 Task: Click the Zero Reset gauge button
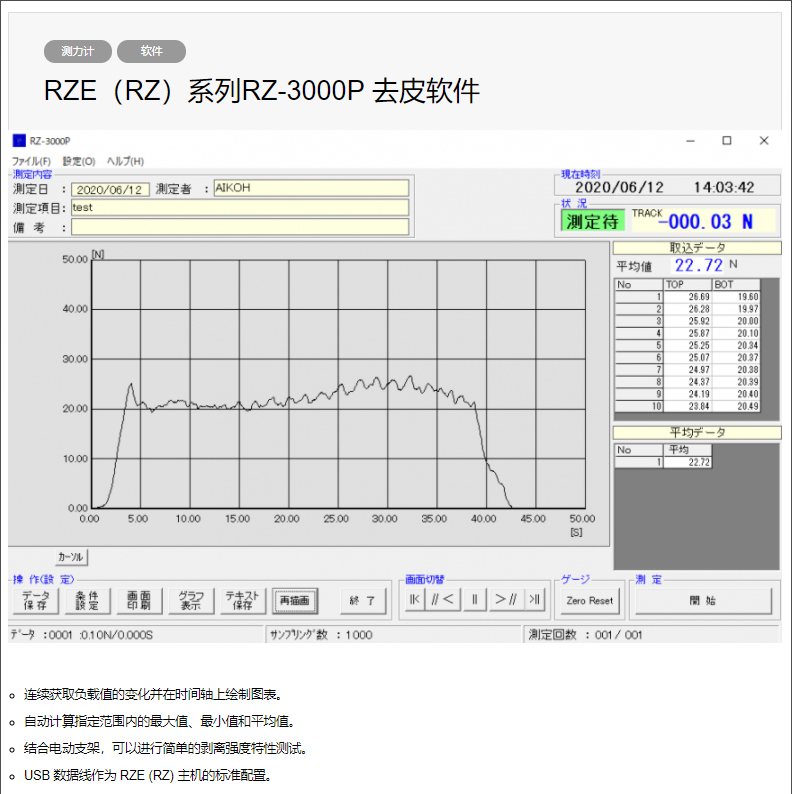[589, 601]
